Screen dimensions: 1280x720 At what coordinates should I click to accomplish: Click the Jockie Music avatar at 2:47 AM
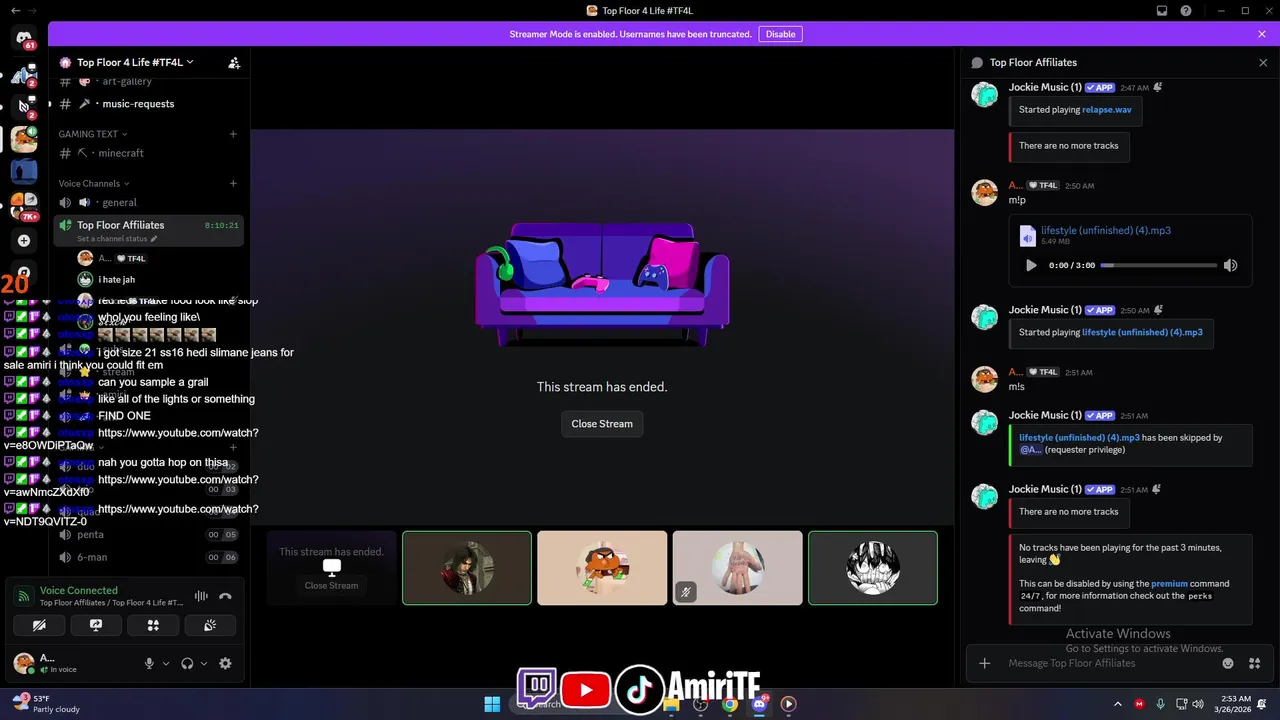click(x=985, y=95)
